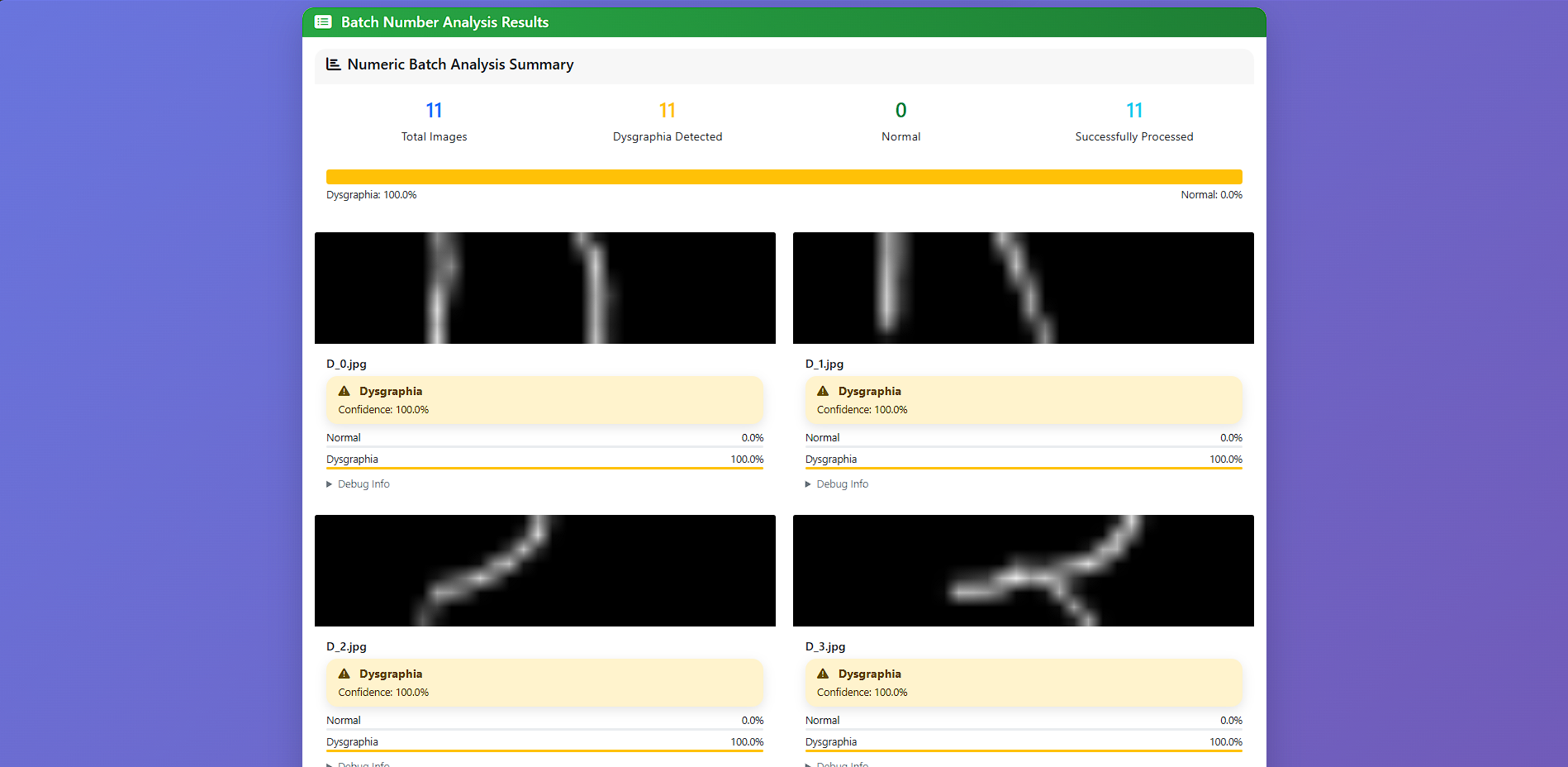The image size is (1568, 767).
Task: Click the Normal: 0.0% label at the right
Action: 1211,194
